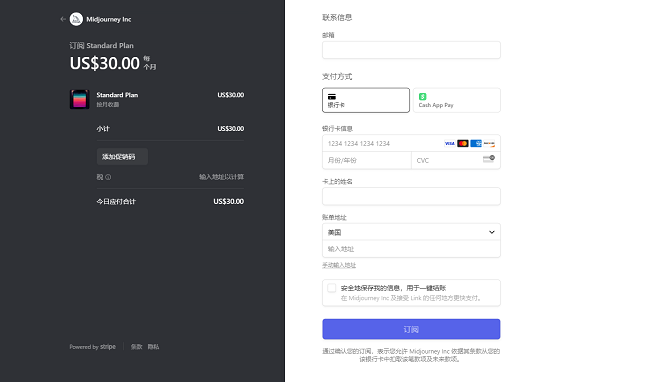Click the Mastercard logo

click(463, 143)
